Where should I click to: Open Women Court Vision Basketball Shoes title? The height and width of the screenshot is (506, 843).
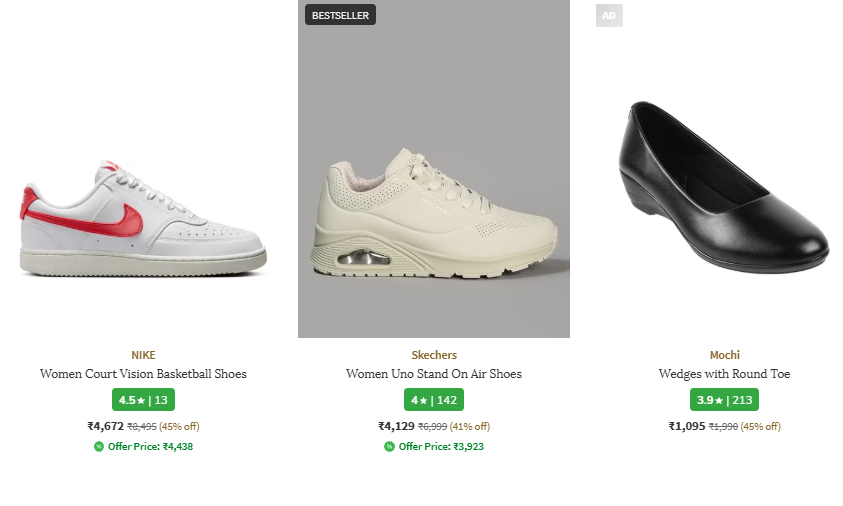pyautogui.click(x=143, y=374)
